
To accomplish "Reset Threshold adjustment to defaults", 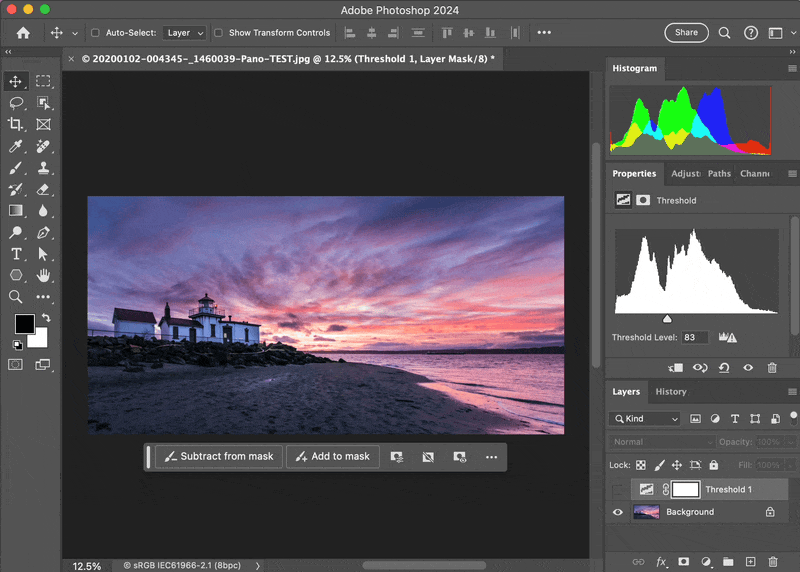I will 724,368.
